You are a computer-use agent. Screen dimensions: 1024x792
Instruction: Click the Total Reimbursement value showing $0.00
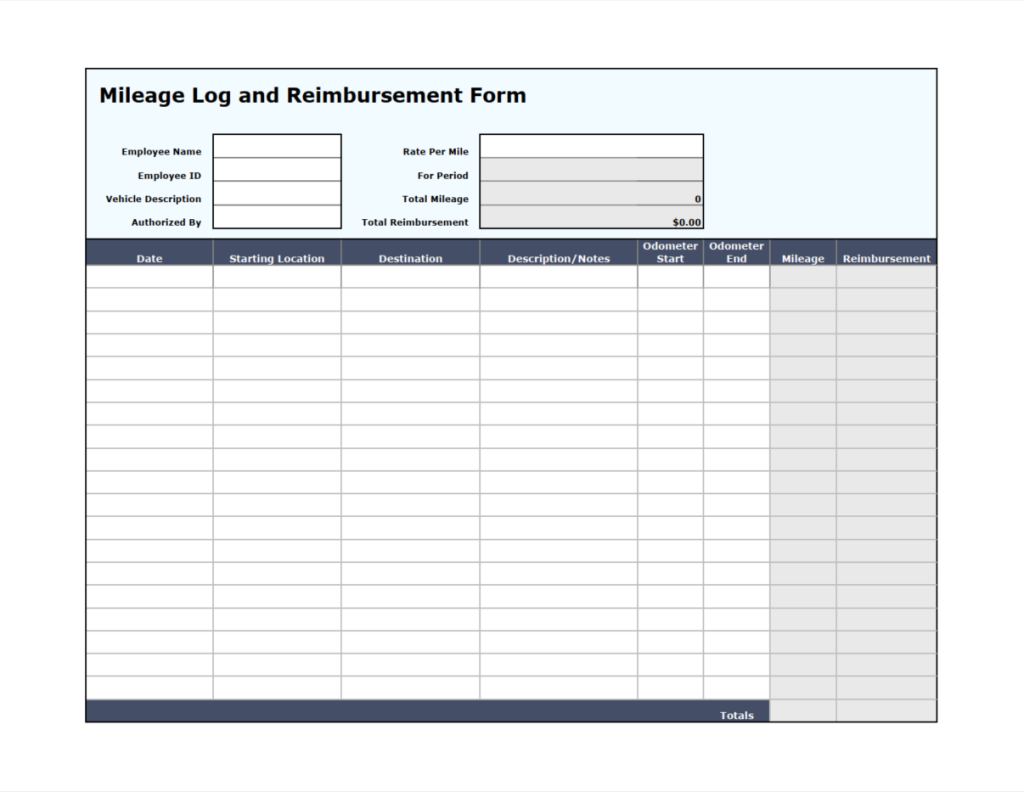coord(591,217)
